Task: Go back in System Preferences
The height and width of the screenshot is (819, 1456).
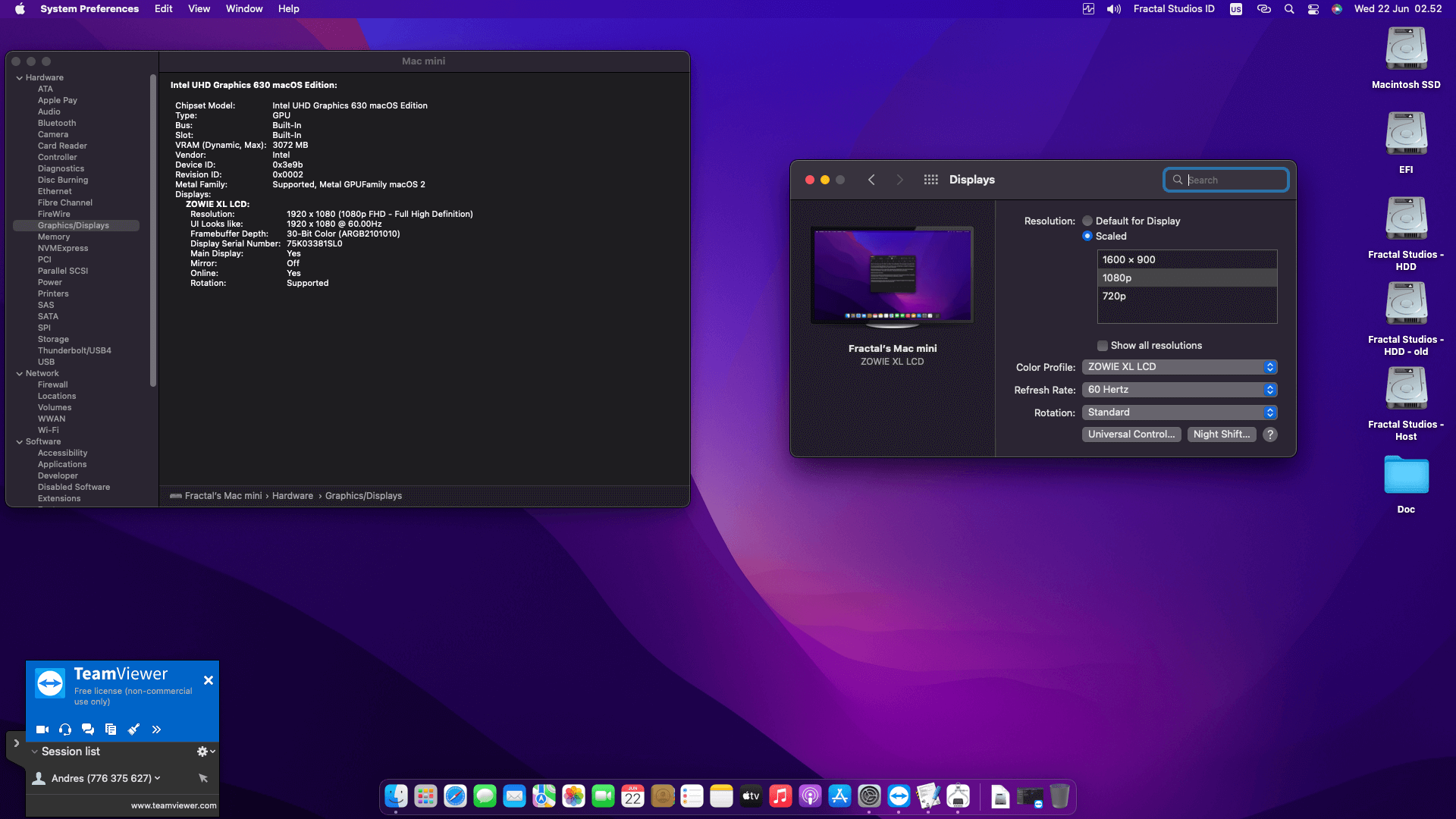Action: click(x=871, y=180)
